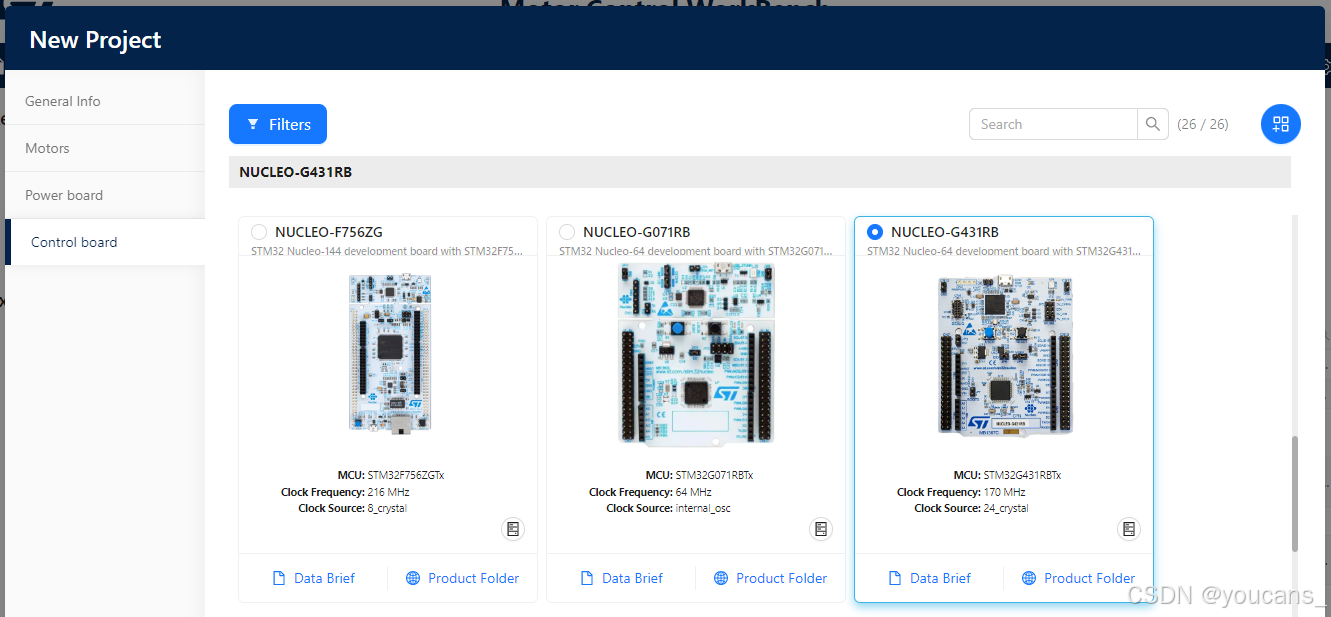Screen dimensions: 1331x617
Task: Click the board list vertical scrollbar
Action: click(1295, 494)
